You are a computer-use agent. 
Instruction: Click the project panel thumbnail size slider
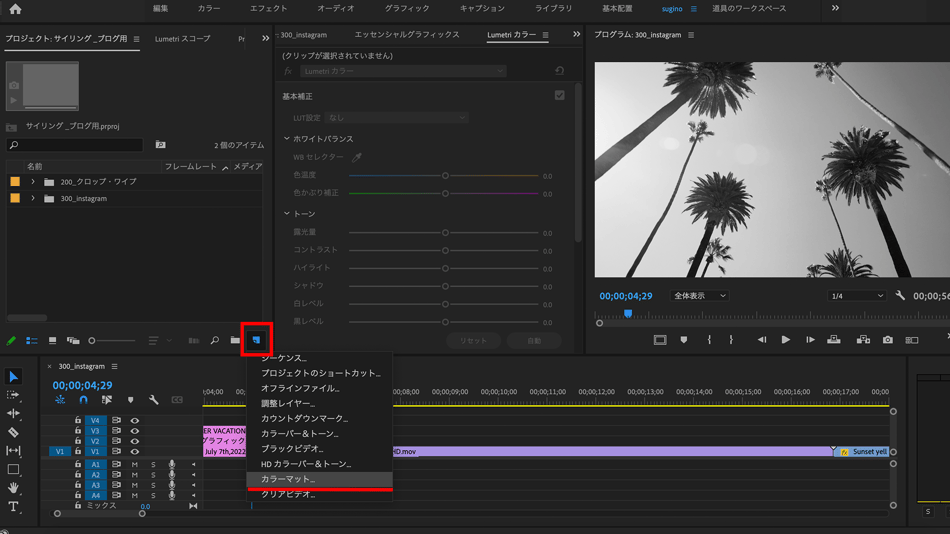93,341
